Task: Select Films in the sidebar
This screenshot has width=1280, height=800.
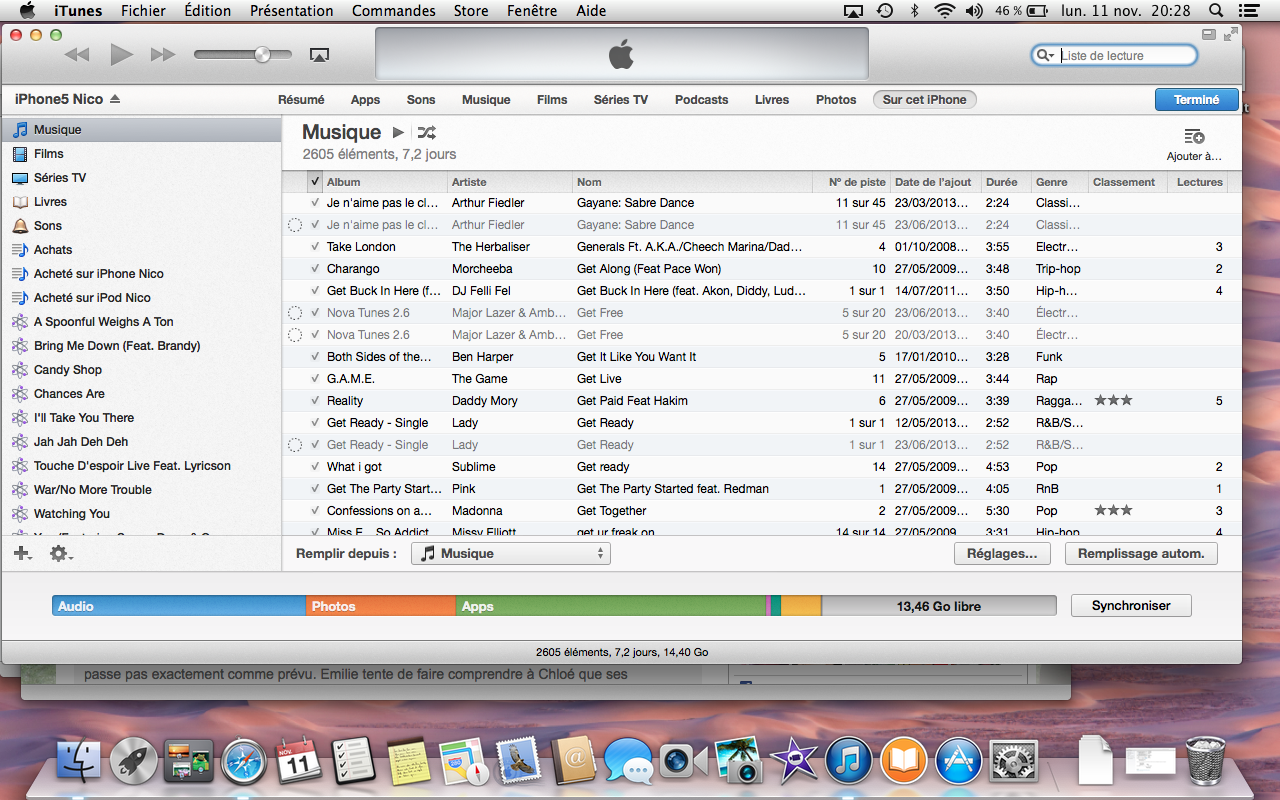Action: pyautogui.click(x=141, y=154)
